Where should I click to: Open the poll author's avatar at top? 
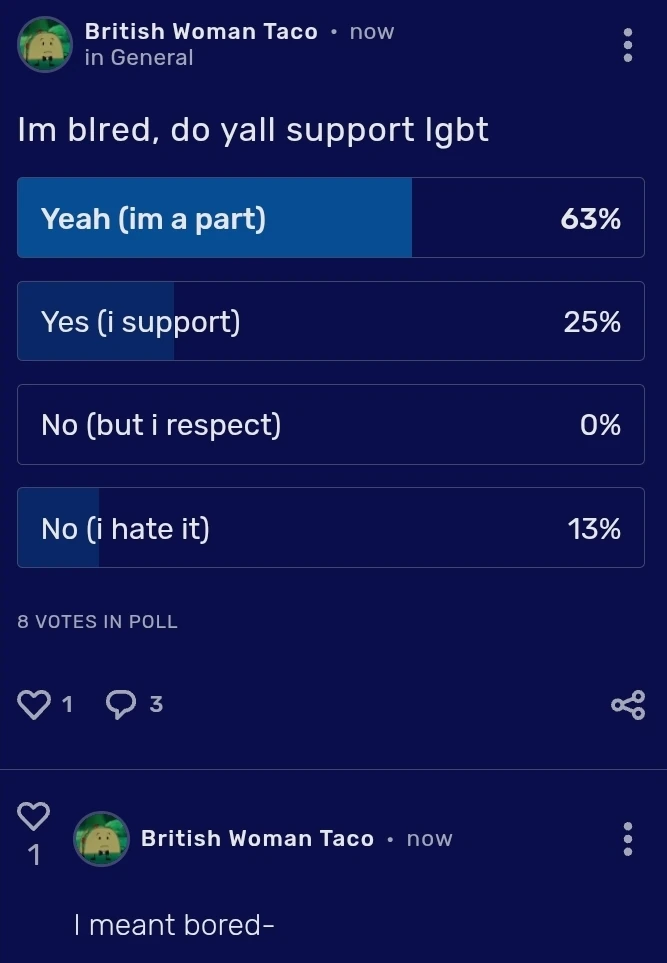coord(45,45)
